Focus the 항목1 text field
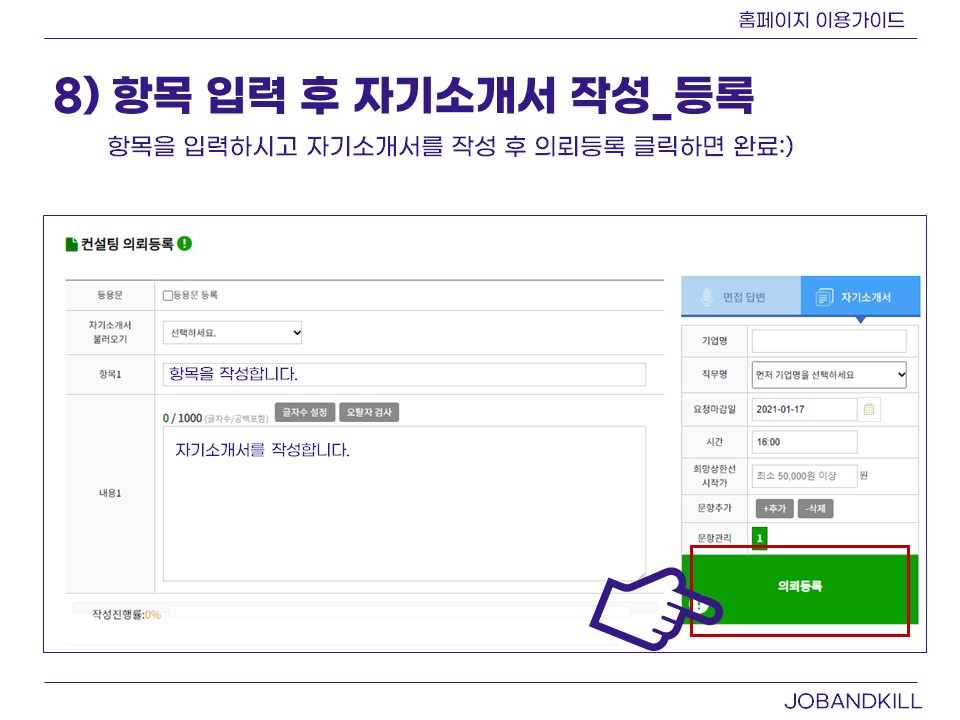960x720 pixels. [404, 374]
